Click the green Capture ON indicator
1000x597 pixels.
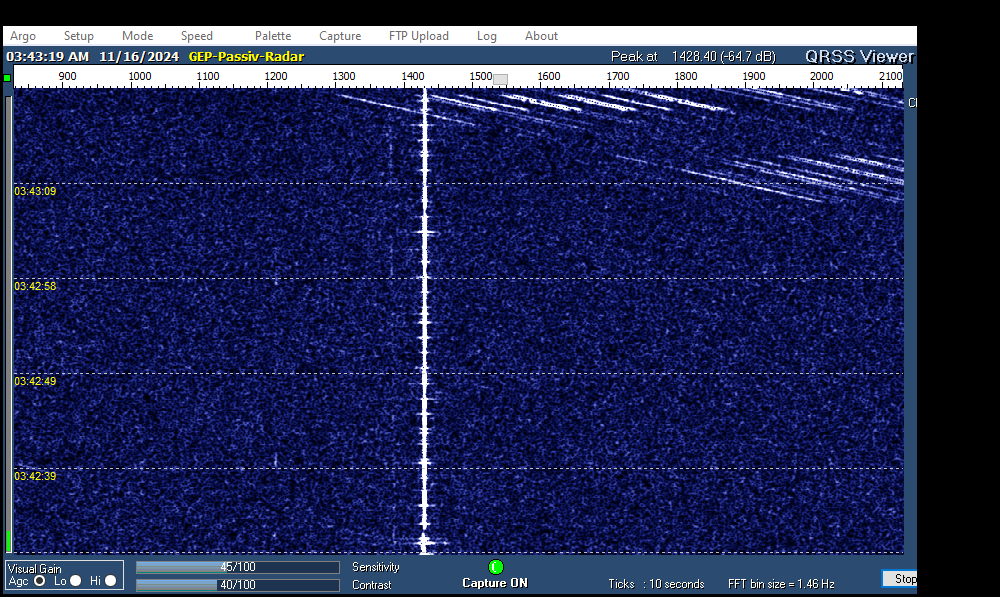tap(496, 567)
